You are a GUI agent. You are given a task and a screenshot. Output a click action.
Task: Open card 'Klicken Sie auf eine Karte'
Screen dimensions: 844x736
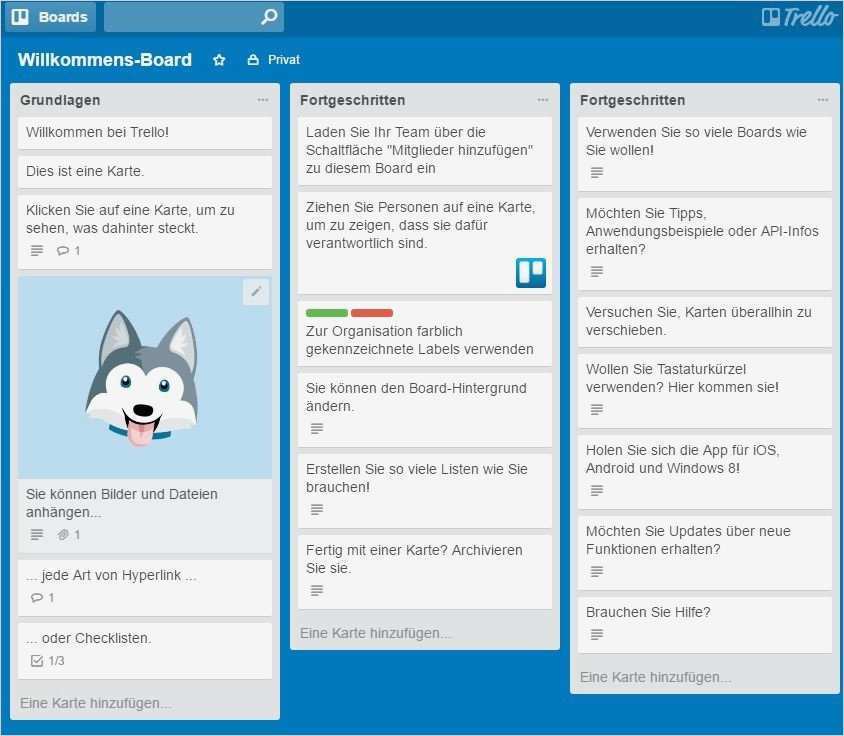tap(145, 232)
